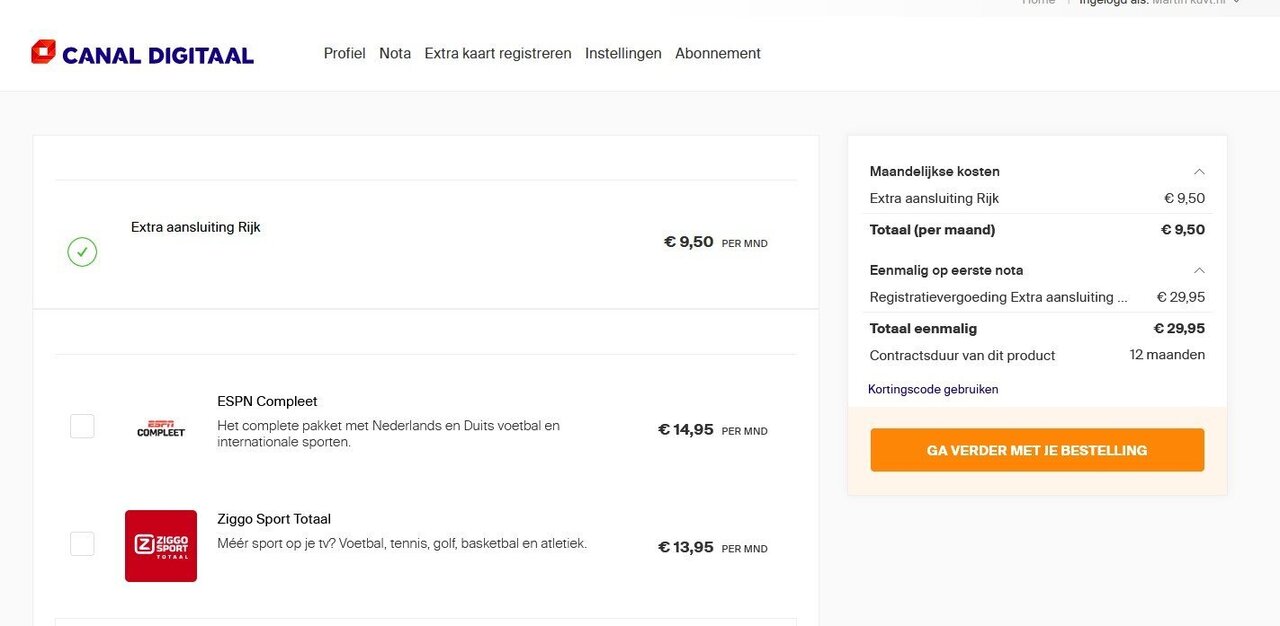Select Extra kaart registreren in navigation

pyautogui.click(x=498, y=53)
